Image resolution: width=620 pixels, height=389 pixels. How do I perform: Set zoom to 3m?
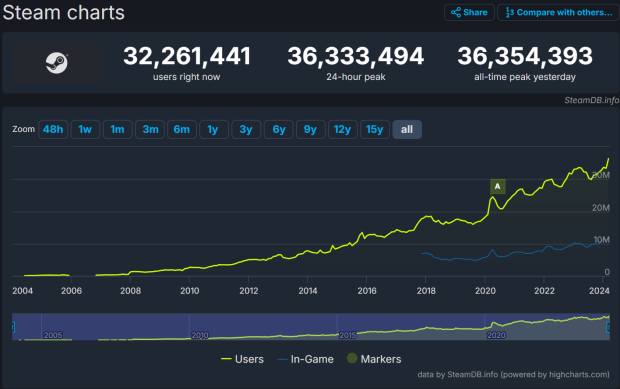coord(150,129)
